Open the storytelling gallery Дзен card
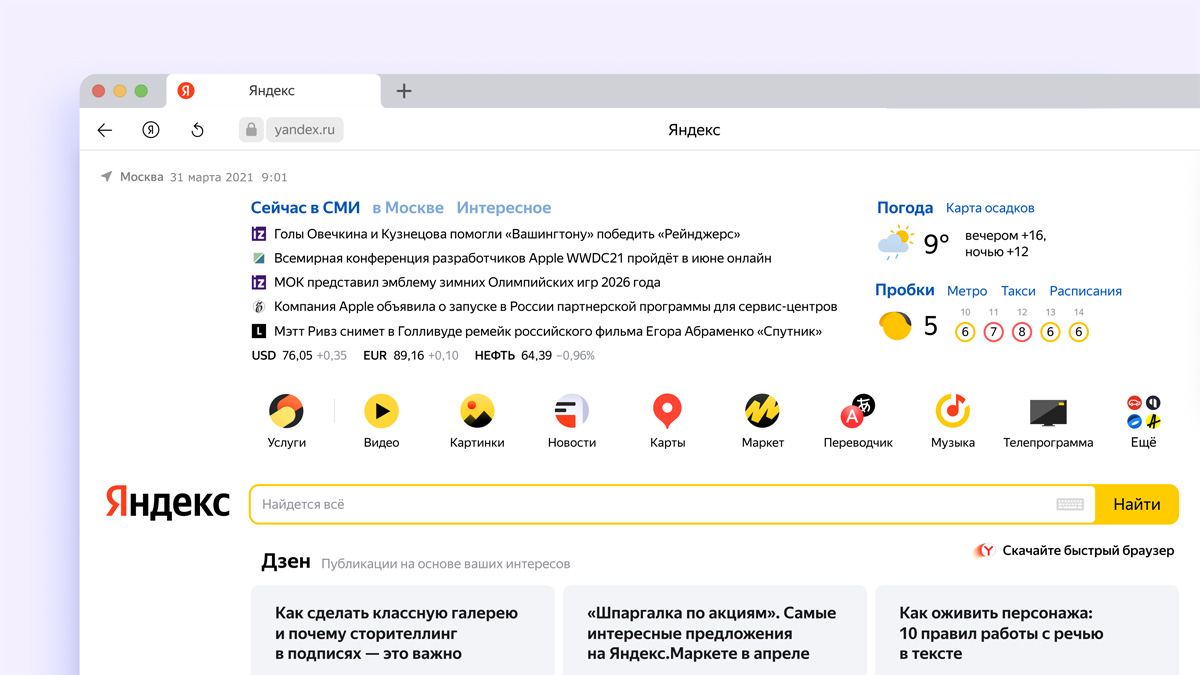The width and height of the screenshot is (1200, 675). (x=402, y=632)
